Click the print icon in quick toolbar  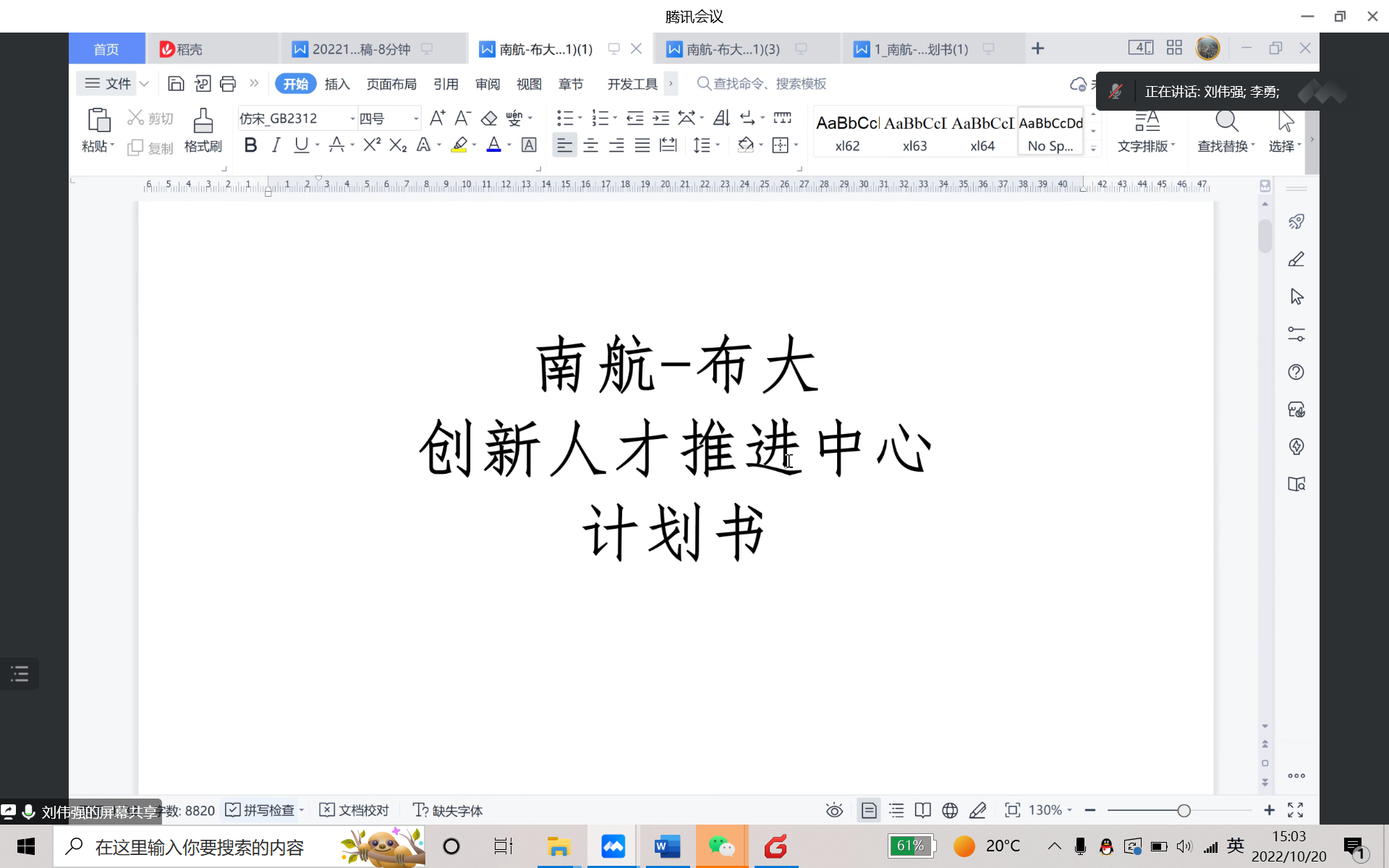click(228, 84)
